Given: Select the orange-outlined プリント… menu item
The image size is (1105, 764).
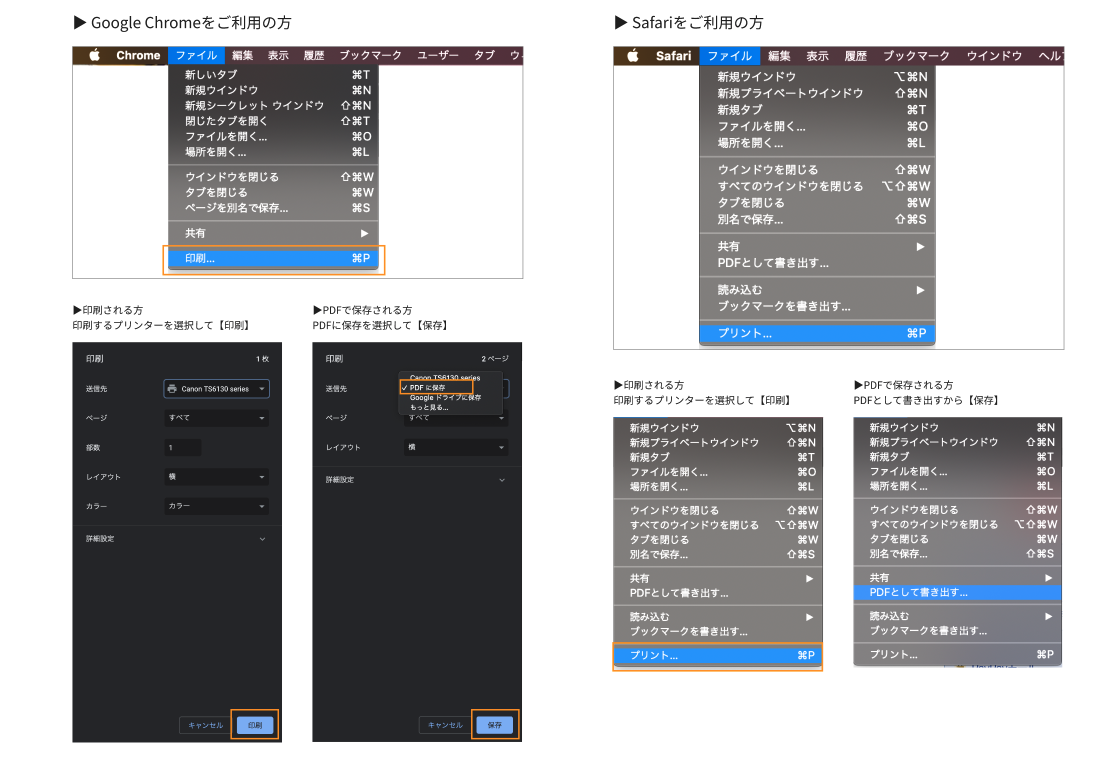Looking at the screenshot, I should (717, 655).
